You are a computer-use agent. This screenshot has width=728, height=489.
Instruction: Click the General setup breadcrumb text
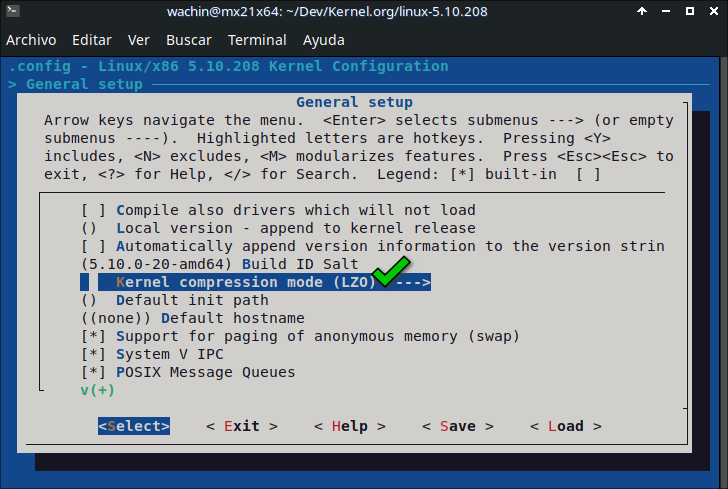[x=84, y=85]
